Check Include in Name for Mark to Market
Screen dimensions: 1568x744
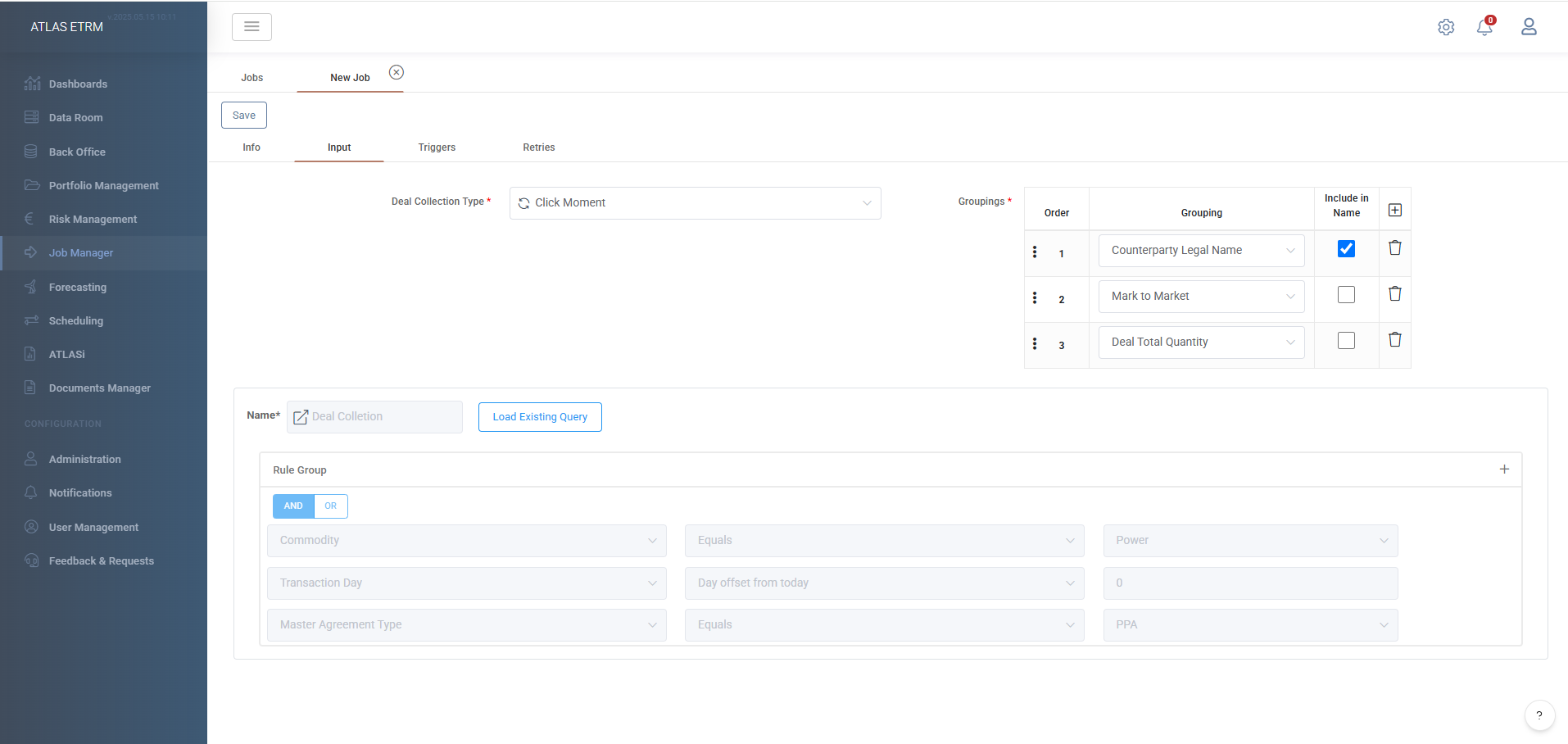(x=1346, y=294)
